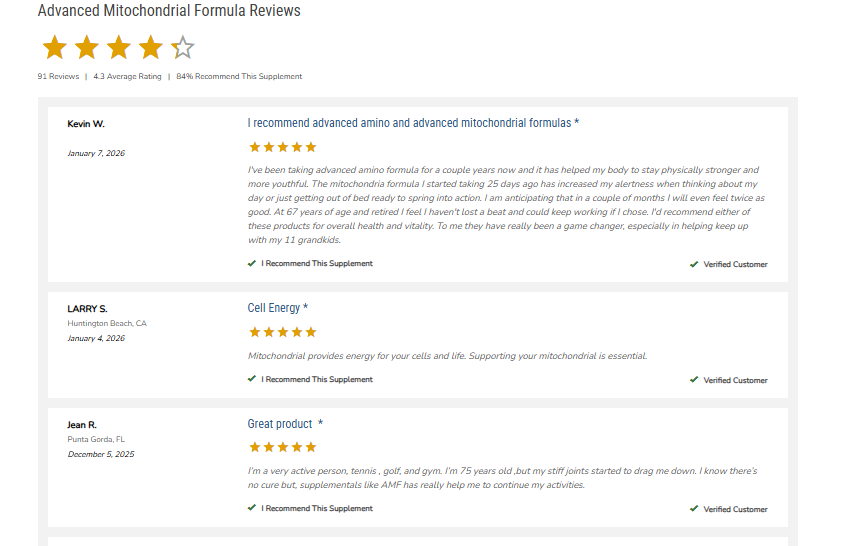Click reviewer name Kevin W.
This screenshot has height=546, width=867.
86,124
